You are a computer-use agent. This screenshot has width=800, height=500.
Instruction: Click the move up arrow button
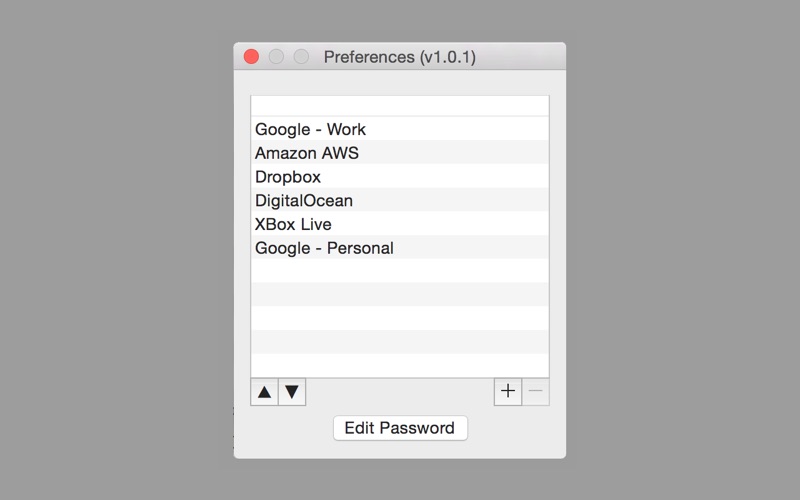click(x=264, y=392)
